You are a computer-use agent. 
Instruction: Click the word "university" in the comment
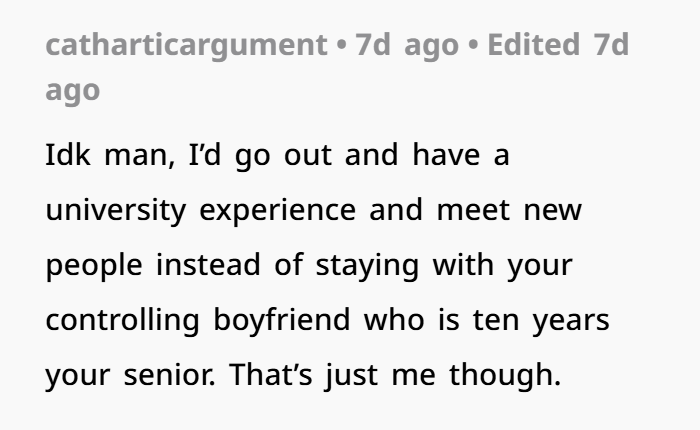(120, 211)
